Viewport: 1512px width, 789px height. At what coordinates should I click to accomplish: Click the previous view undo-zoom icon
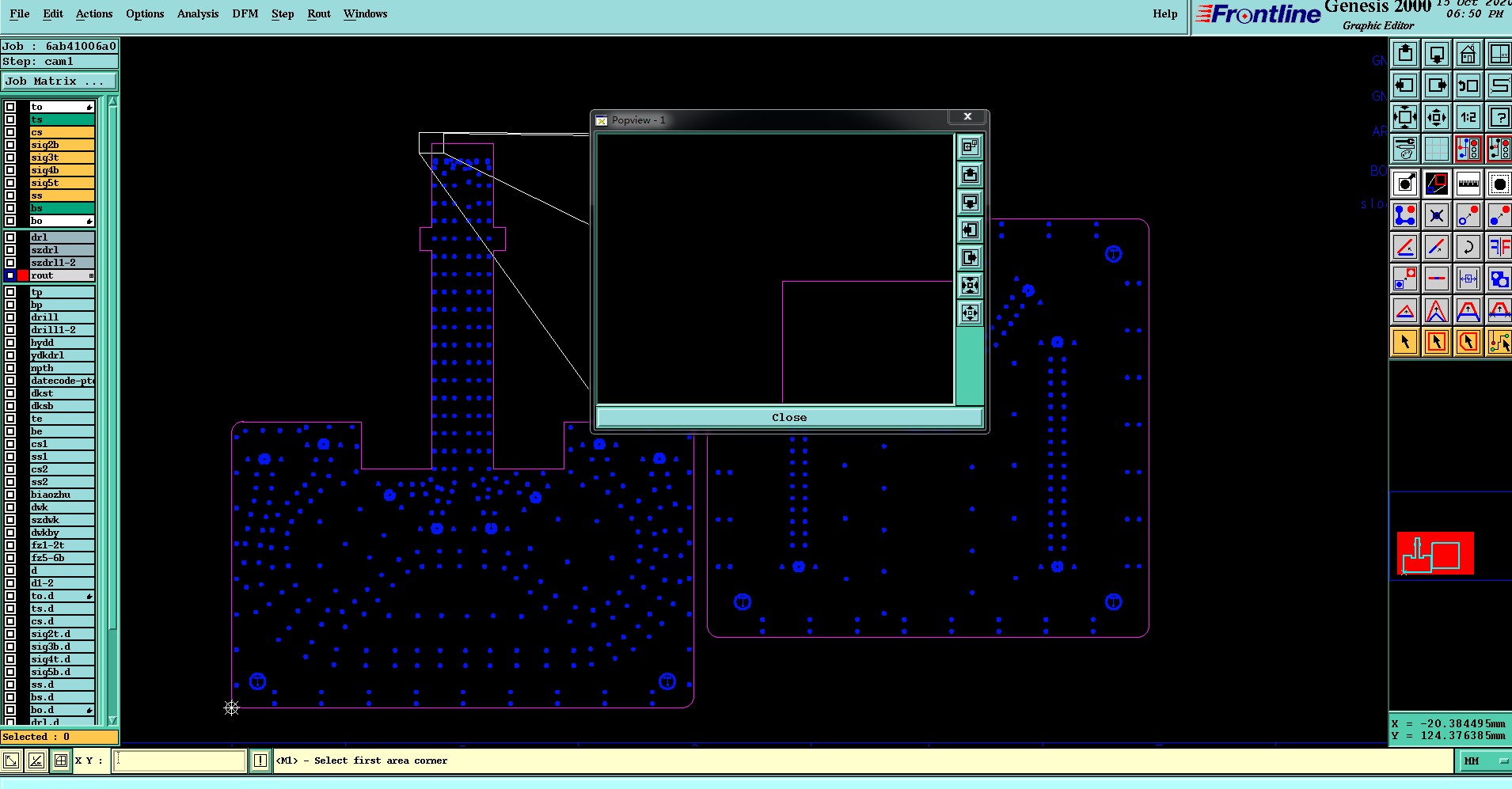[x=1468, y=85]
